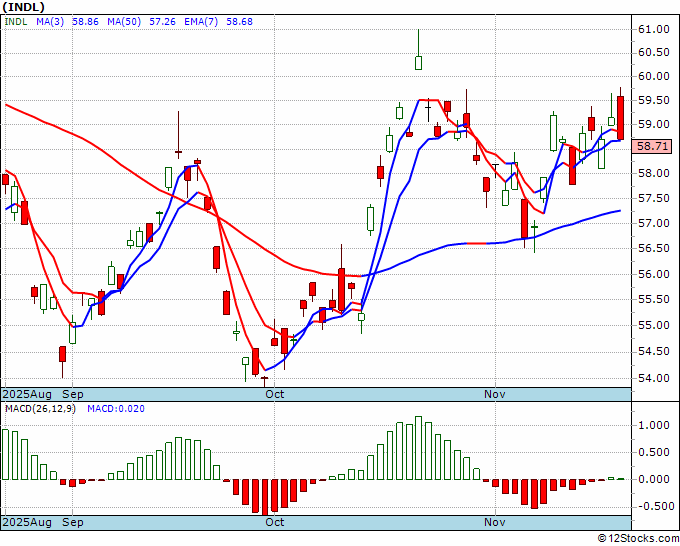Viewport: 680px width, 546px height.
Task: Click the 60.00 price axis label
Action: [654, 76]
